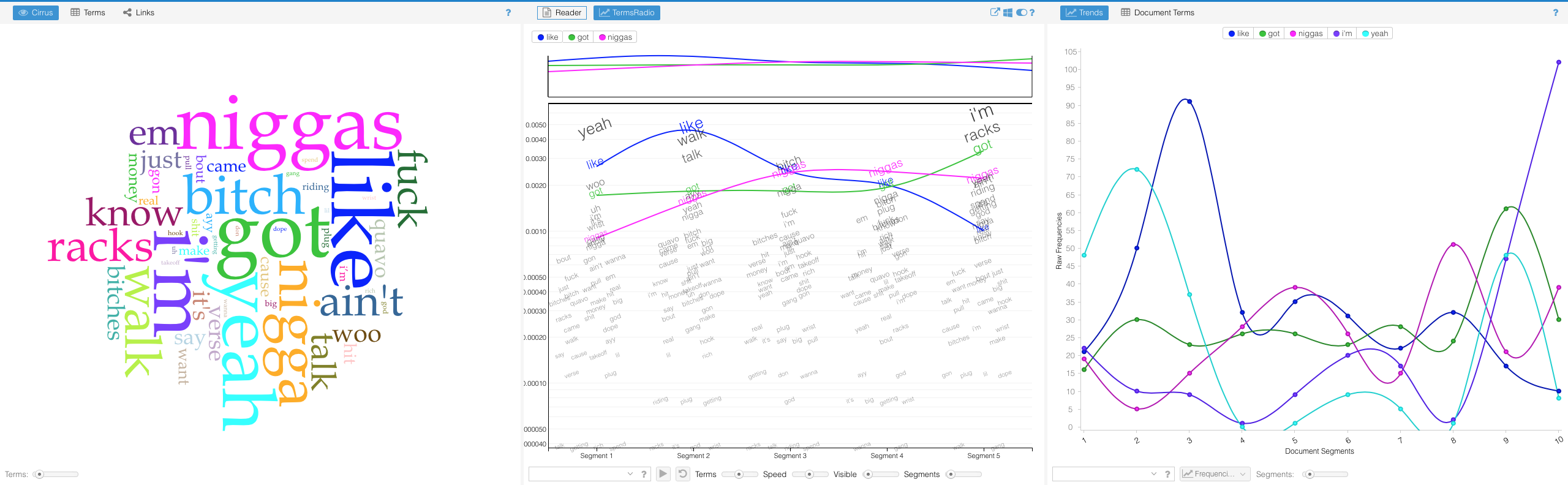
Task: Open help for the Trends panel header
Action: click(x=1555, y=12)
